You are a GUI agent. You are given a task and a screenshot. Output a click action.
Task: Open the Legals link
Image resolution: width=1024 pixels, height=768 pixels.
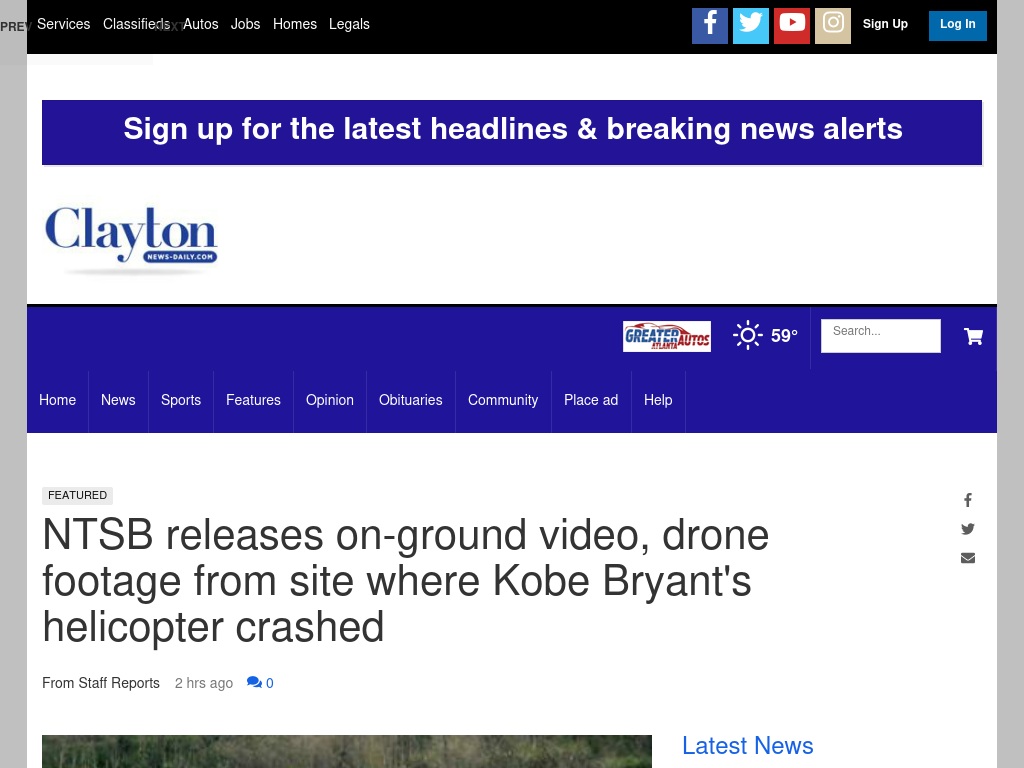click(x=349, y=24)
